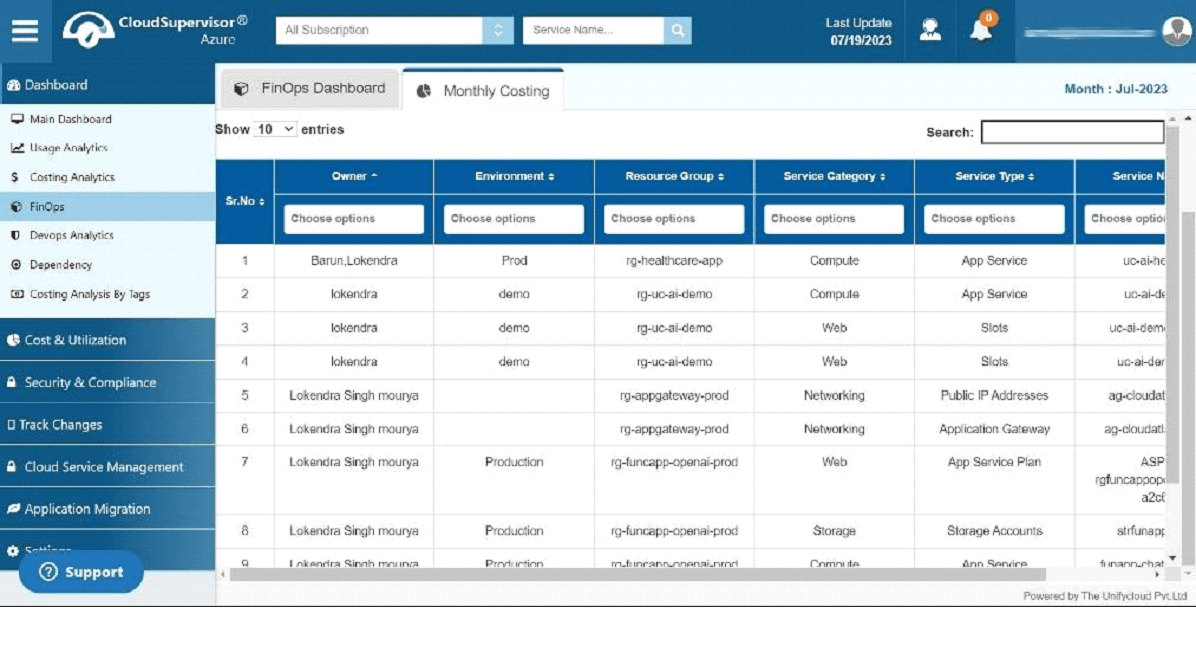1196x648 pixels.
Task: Open the Owner column Choose options filter
Action: (x=354, y=219)
